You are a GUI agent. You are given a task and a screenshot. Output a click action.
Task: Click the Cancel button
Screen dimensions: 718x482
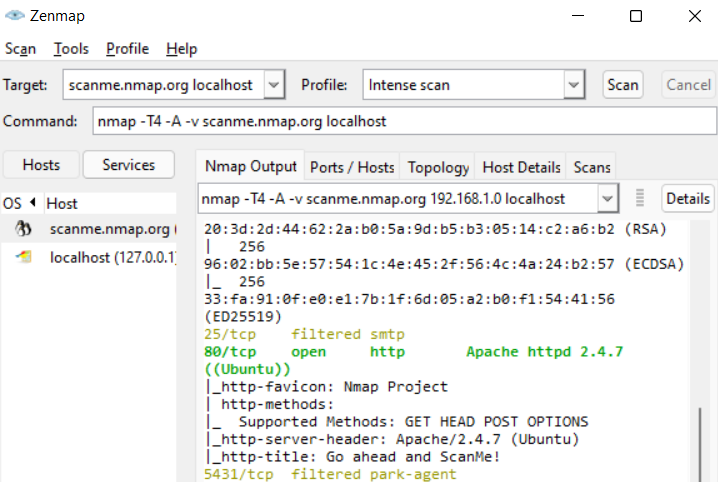pos(688,84)
